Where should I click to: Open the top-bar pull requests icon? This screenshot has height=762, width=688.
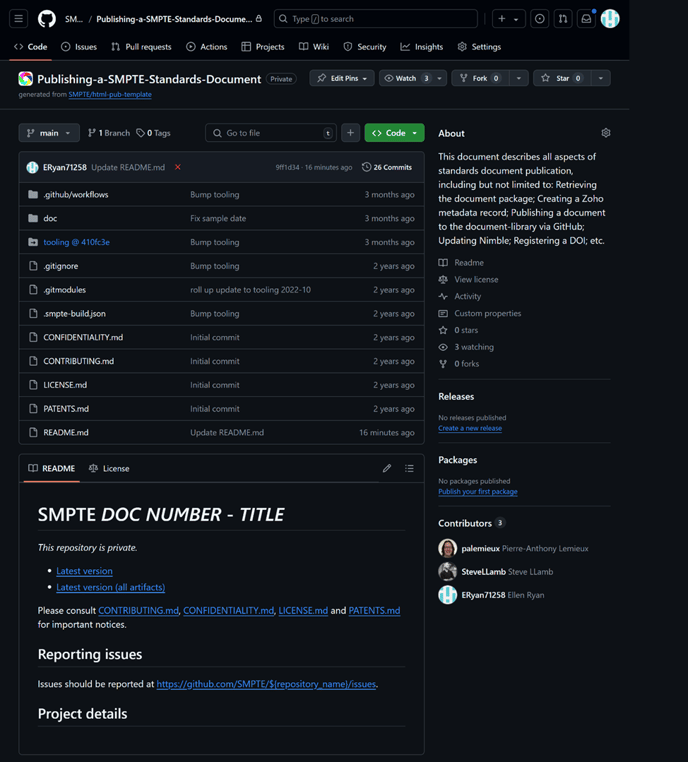point(563,19)
